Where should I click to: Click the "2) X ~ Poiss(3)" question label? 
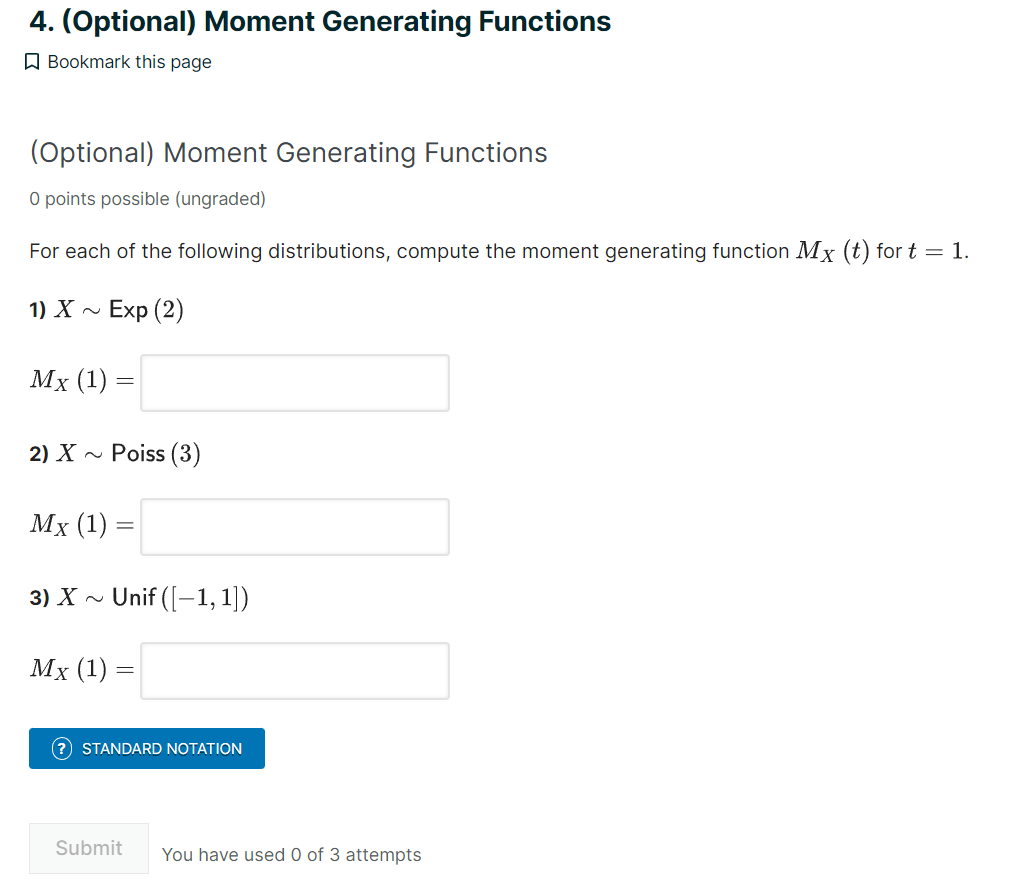point(115,454)
